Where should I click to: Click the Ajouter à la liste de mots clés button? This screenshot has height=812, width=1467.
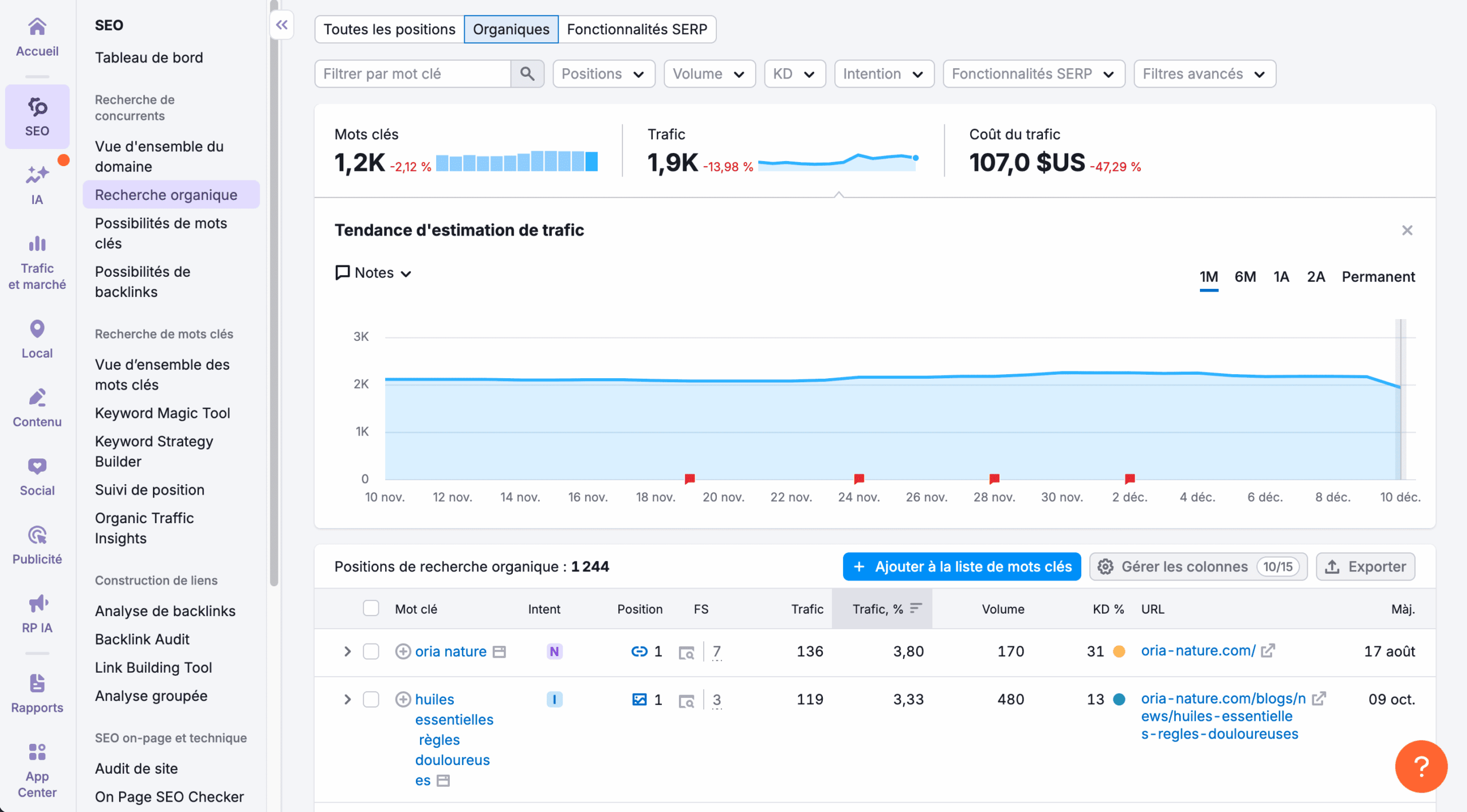tap(962, 566)
